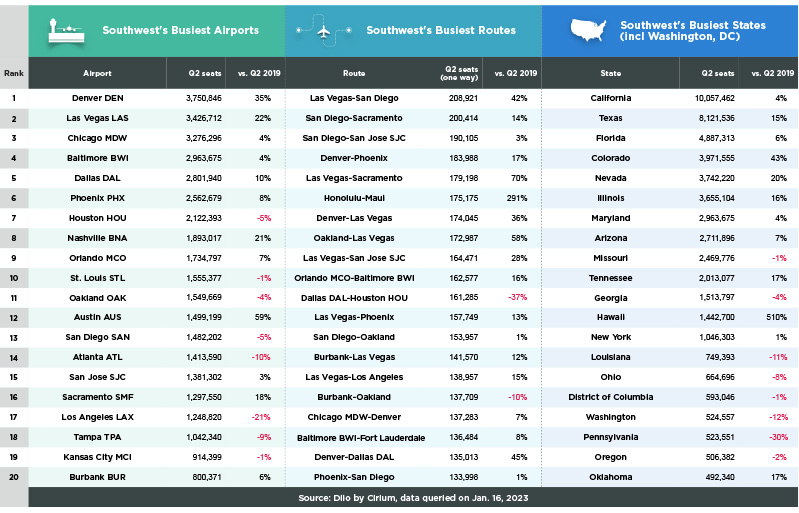Click the 3,750,846 seats value
Viewport: 799px width, 513px height.
click(x=204, y=98)
